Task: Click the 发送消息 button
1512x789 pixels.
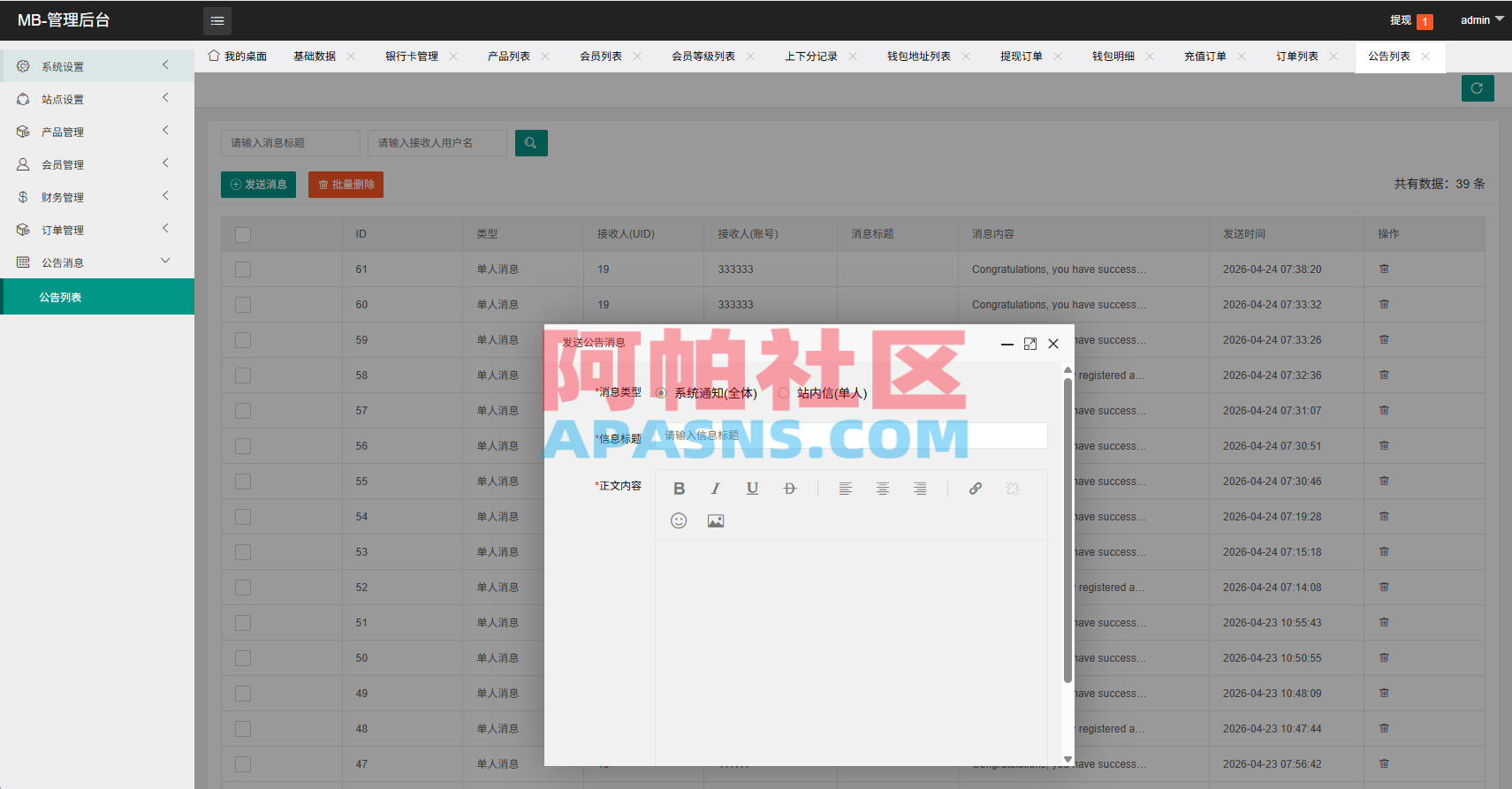Action: (x=258, y=185)
